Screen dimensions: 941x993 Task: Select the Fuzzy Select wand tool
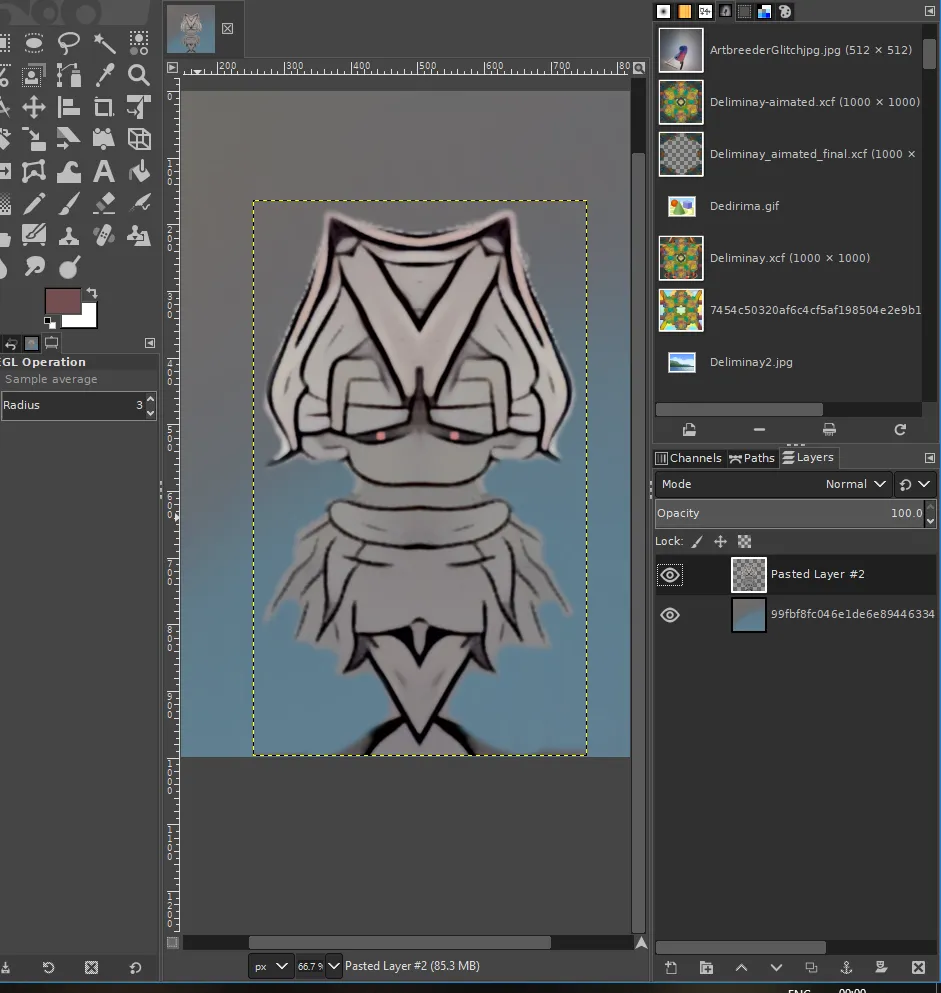(104, 43)
